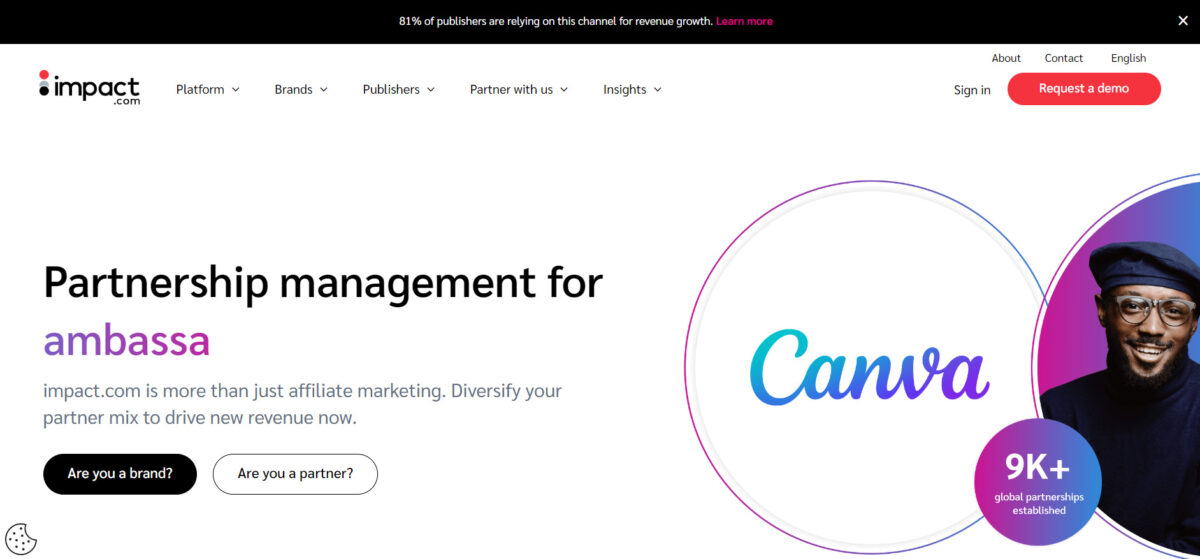The width and height of the screenshot is (1200, 559).
Task: Expand the Publishers chevron
Action: (431, 89)
